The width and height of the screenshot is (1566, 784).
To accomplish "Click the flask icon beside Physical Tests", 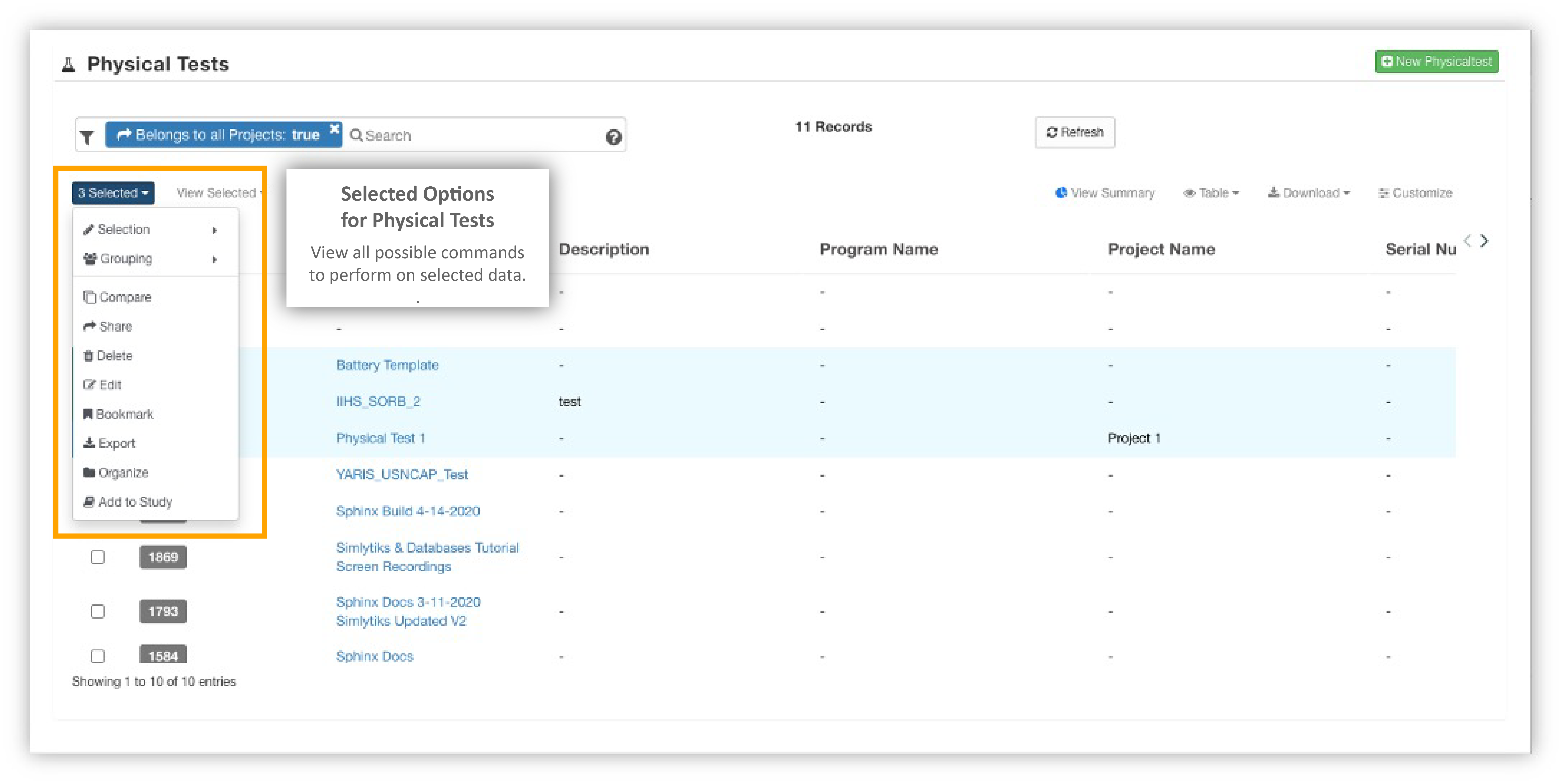I will (69, 64).
